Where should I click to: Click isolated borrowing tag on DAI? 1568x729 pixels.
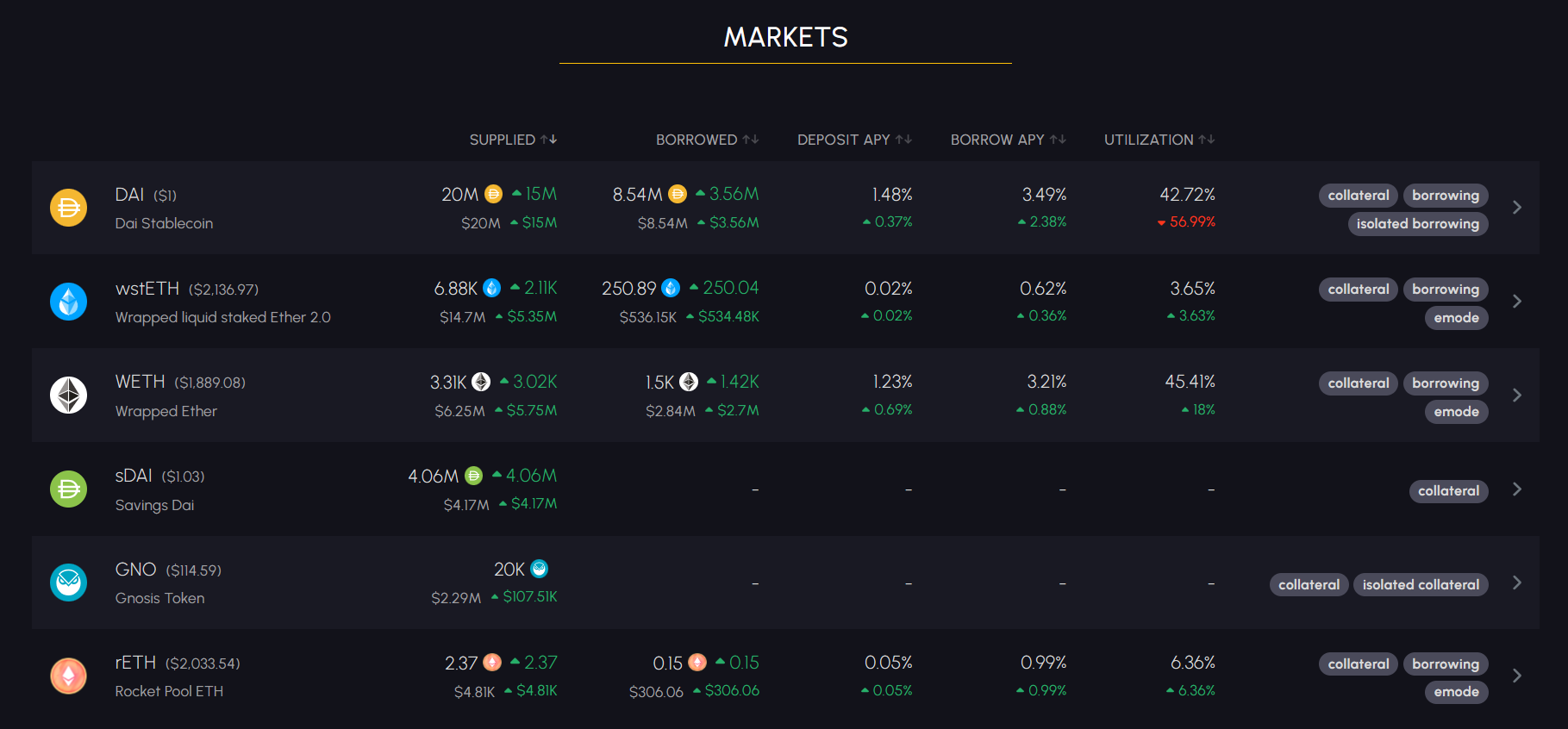pos(1417,224)
